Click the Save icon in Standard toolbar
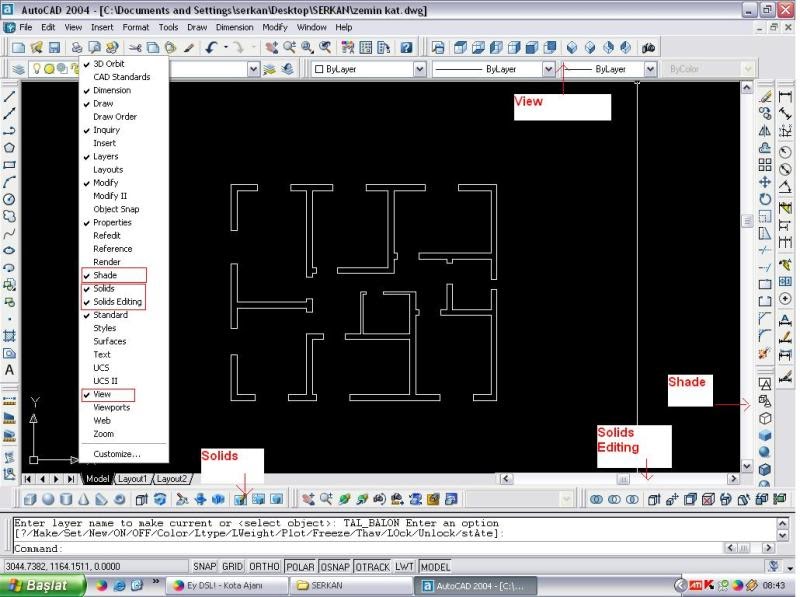The width and height of the screenshot is (800, 597). click(55, 47)
